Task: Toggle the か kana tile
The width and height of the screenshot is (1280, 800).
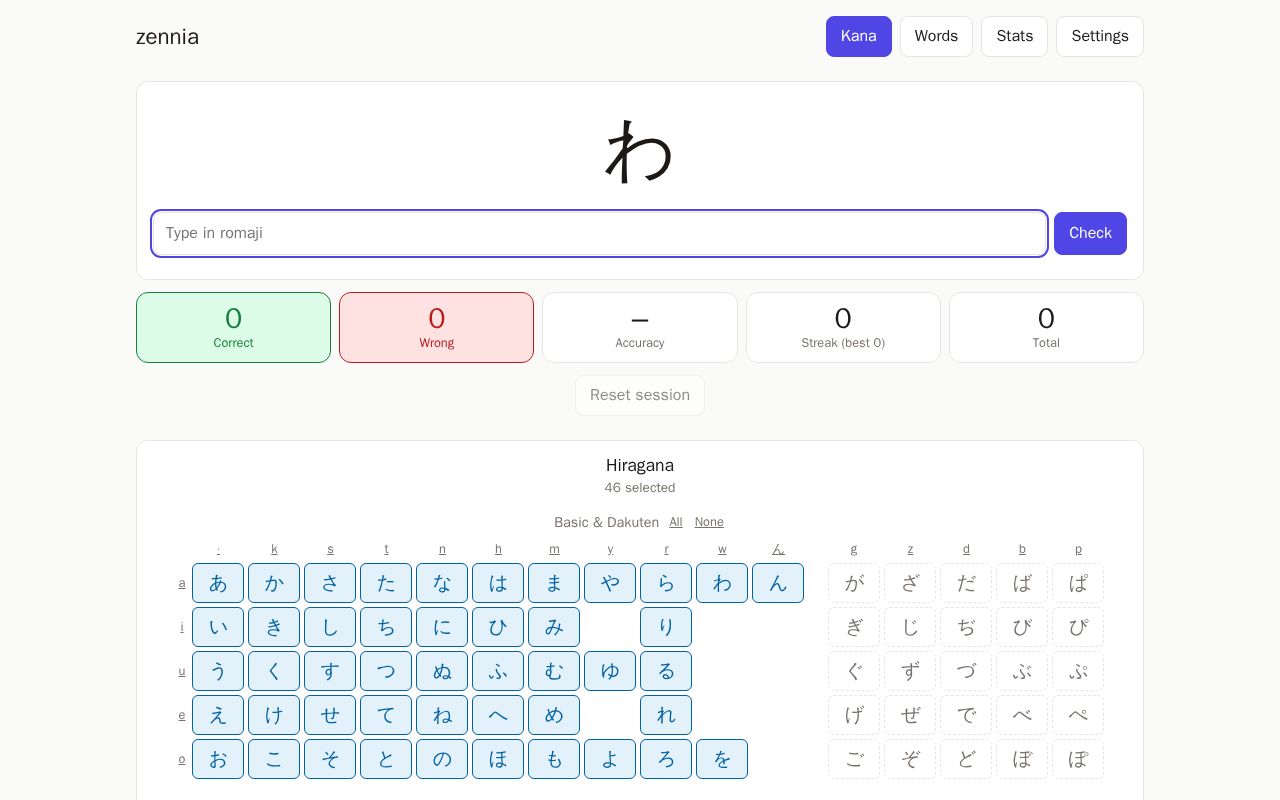Action: 274,583
